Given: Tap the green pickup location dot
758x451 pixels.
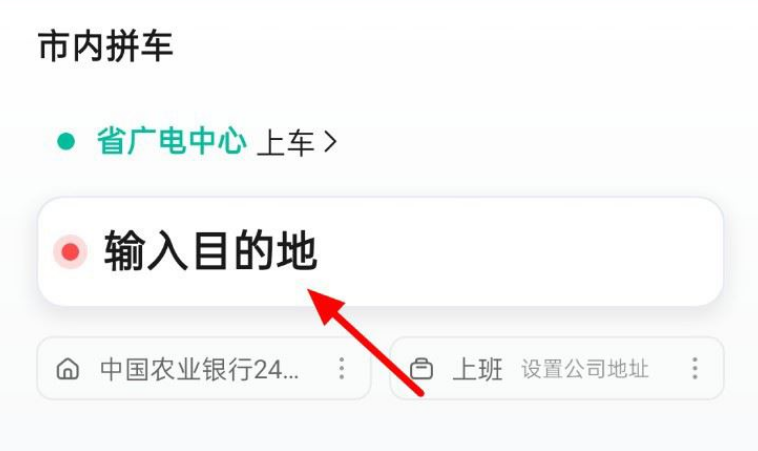Looking at the screenshot, I should click(x=66, y=142).
